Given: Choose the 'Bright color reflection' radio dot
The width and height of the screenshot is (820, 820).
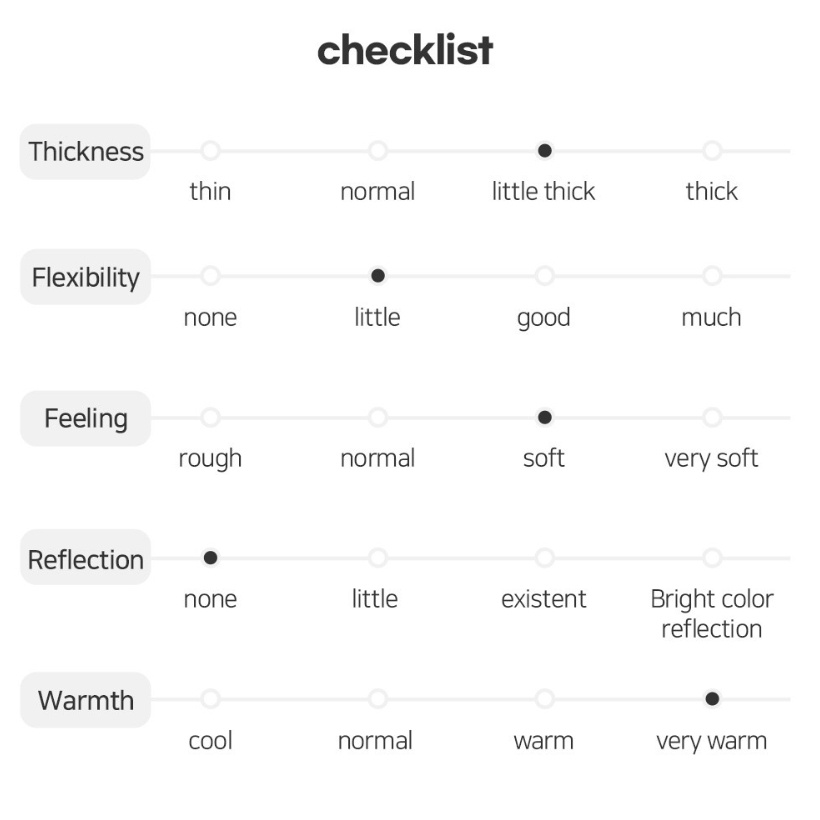Looking at the screenshot, I should [x=712, y=558].
